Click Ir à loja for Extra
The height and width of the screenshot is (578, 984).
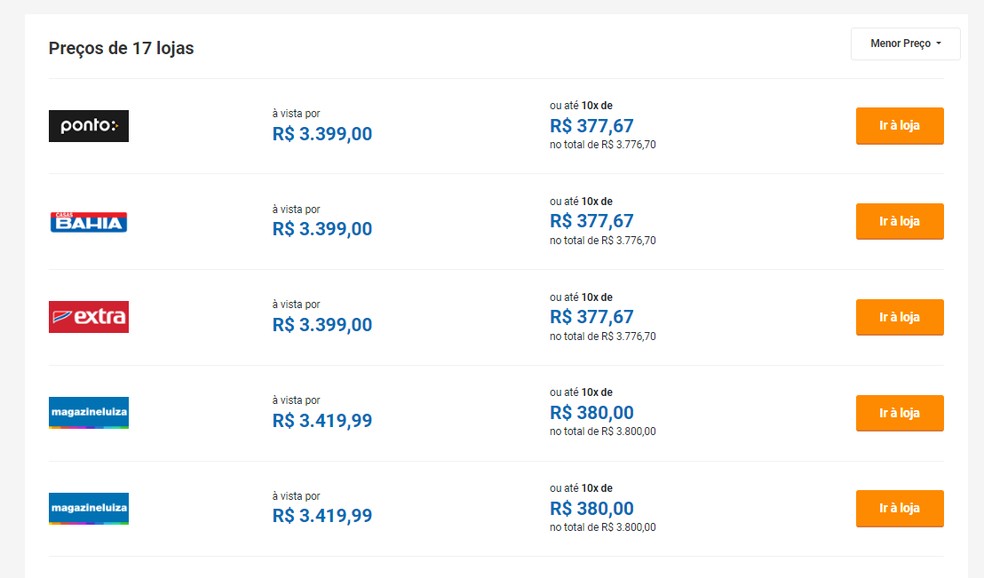pyautogui.click(x=899, y=317)
